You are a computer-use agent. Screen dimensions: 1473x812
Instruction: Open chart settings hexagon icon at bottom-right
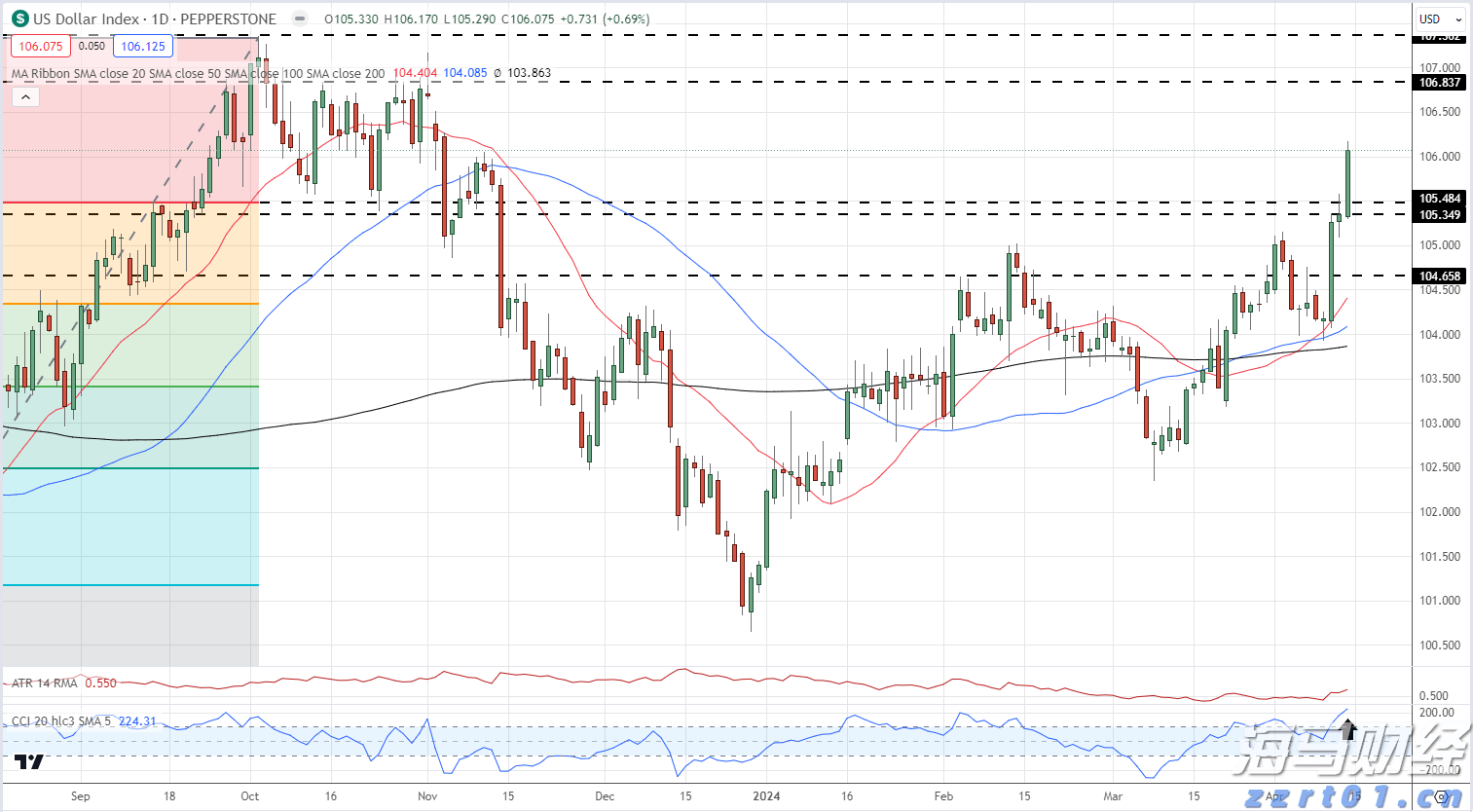(x=1442, y=796)
